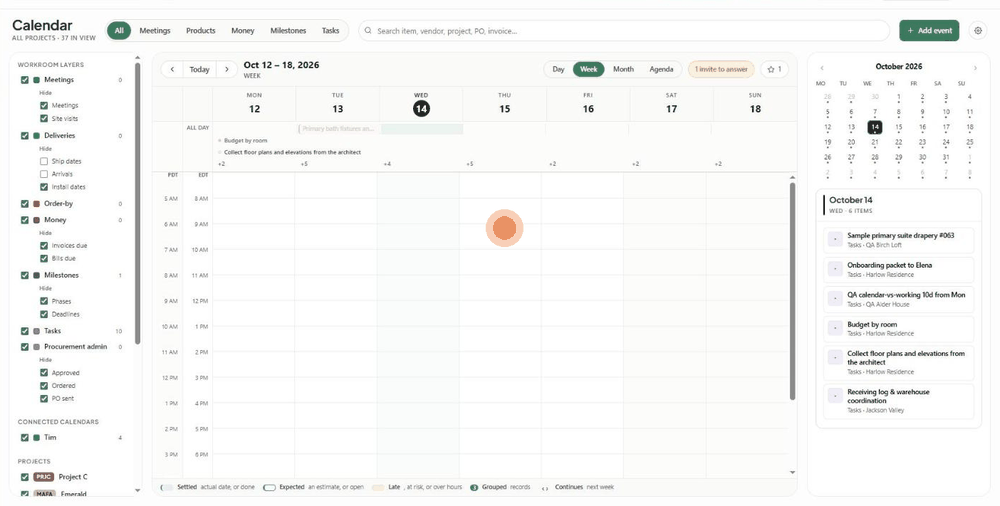1000x506 pixels.
Task: Show previous month in mini calendar
Action: pyautogui.click(x=822, y=68)
